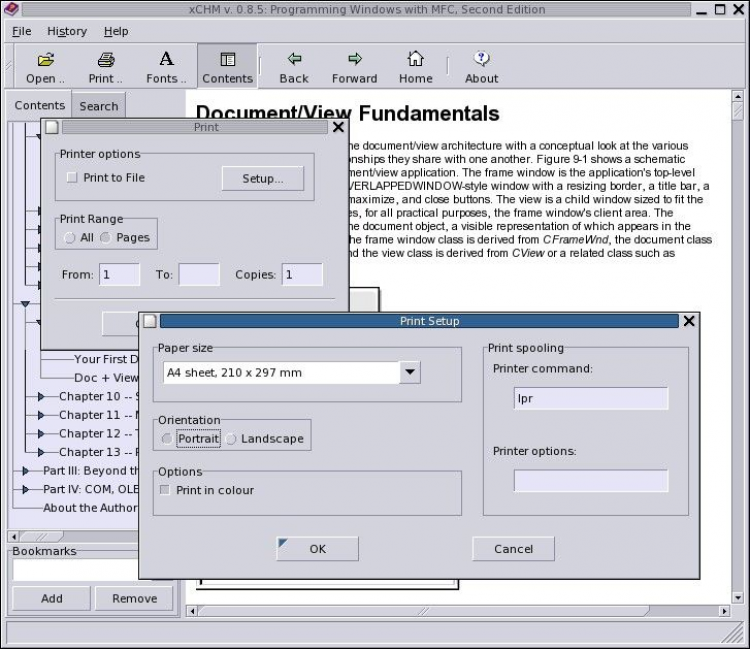This screenshot has width=750, height=649.
Task: Select About the Author tree item
Action: point(90,508)
